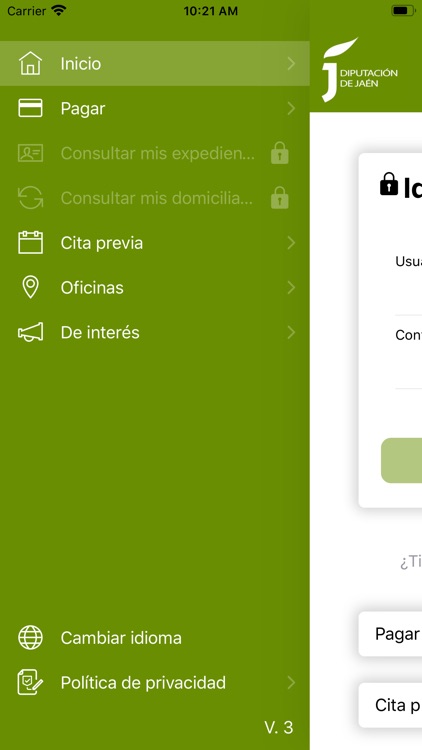Viewport: 422px width, 750px height.
Task: Tap the privacy policy document icon
Action: click(x=30, y=683)
